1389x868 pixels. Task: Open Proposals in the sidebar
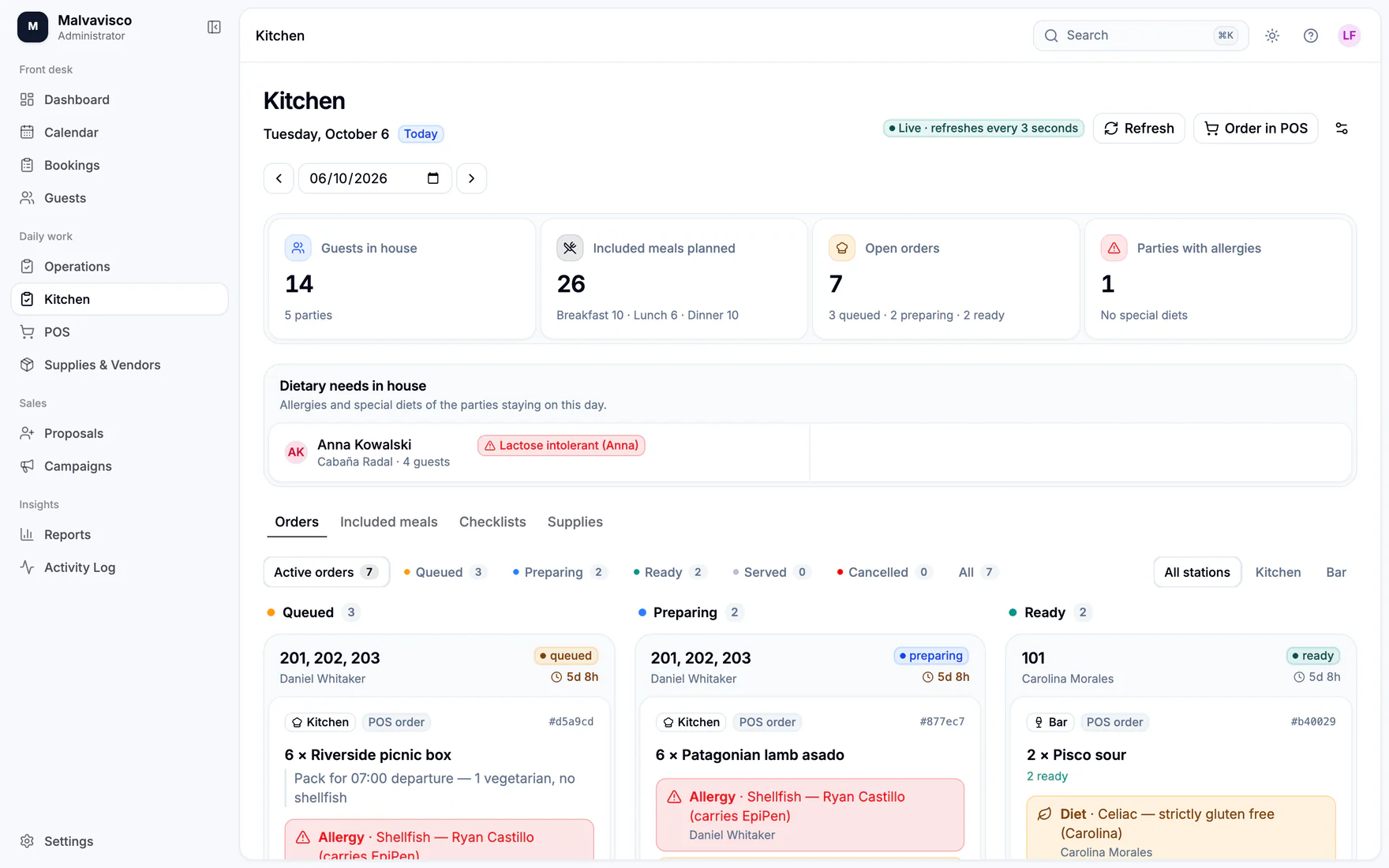click(120, 433)
